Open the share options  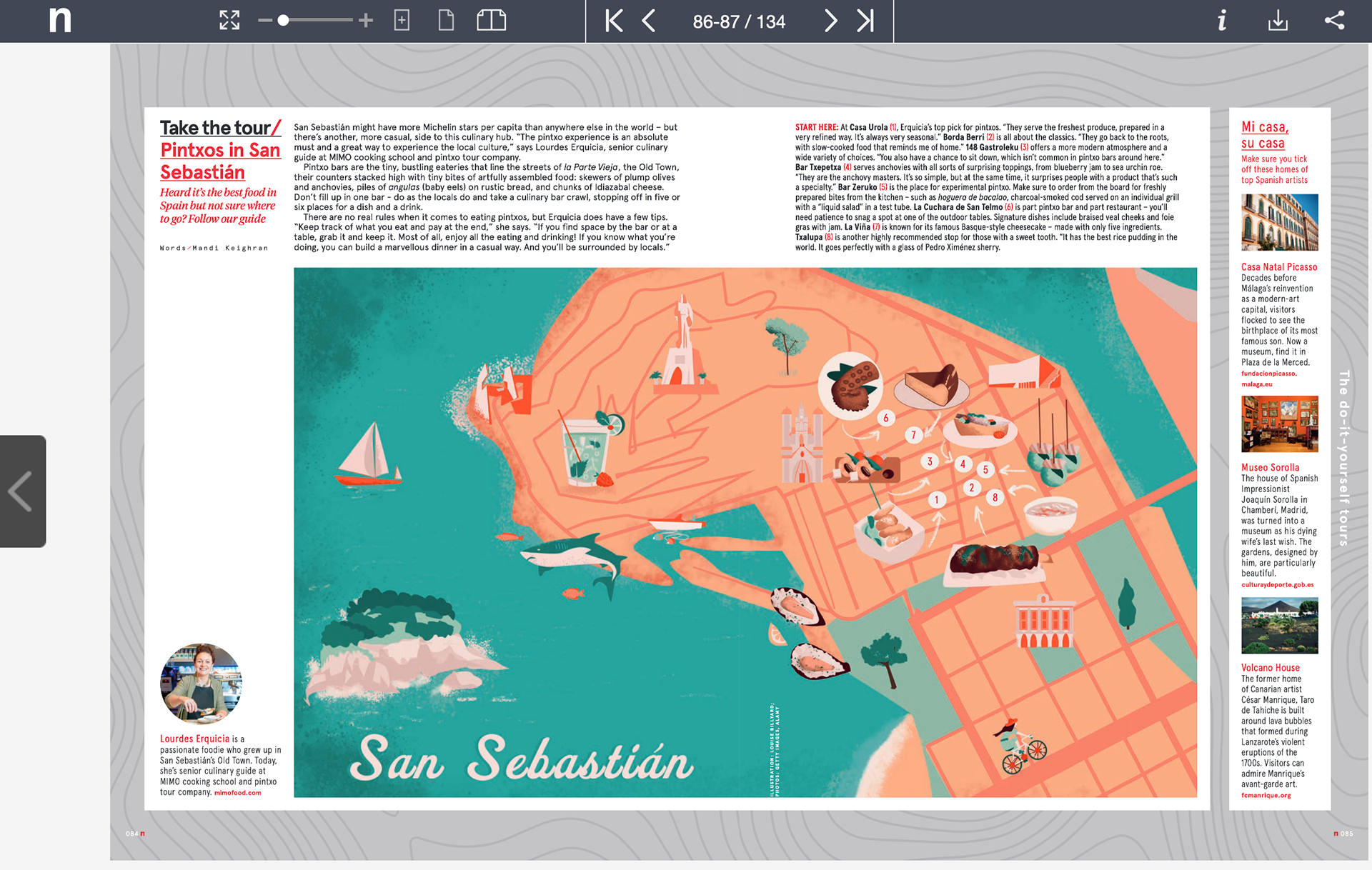pos(1334,20)
